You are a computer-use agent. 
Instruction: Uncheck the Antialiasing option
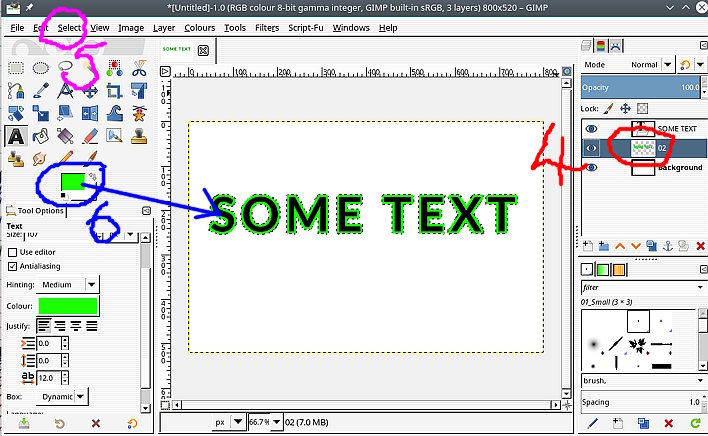coord(13,266)
